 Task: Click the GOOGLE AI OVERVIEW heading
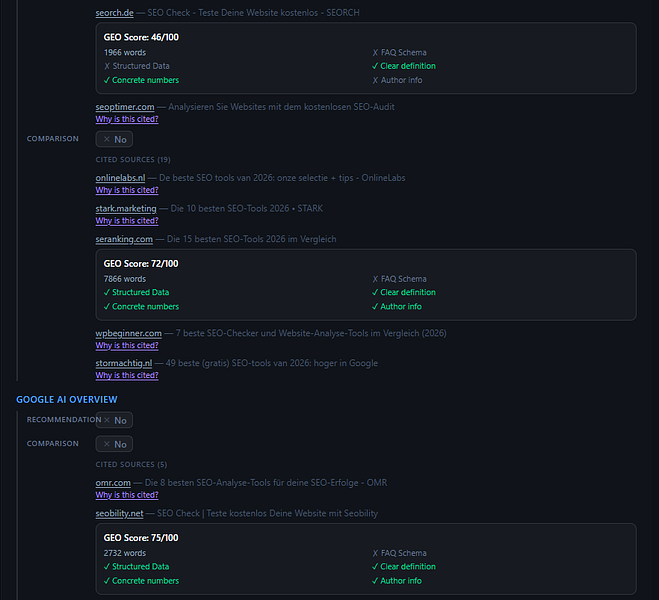point(67,400)
